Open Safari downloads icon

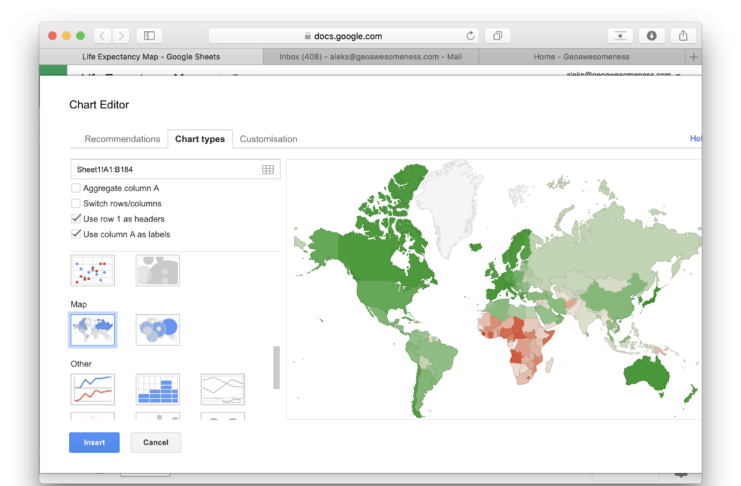pyautogui.click(x=652, y=36)
